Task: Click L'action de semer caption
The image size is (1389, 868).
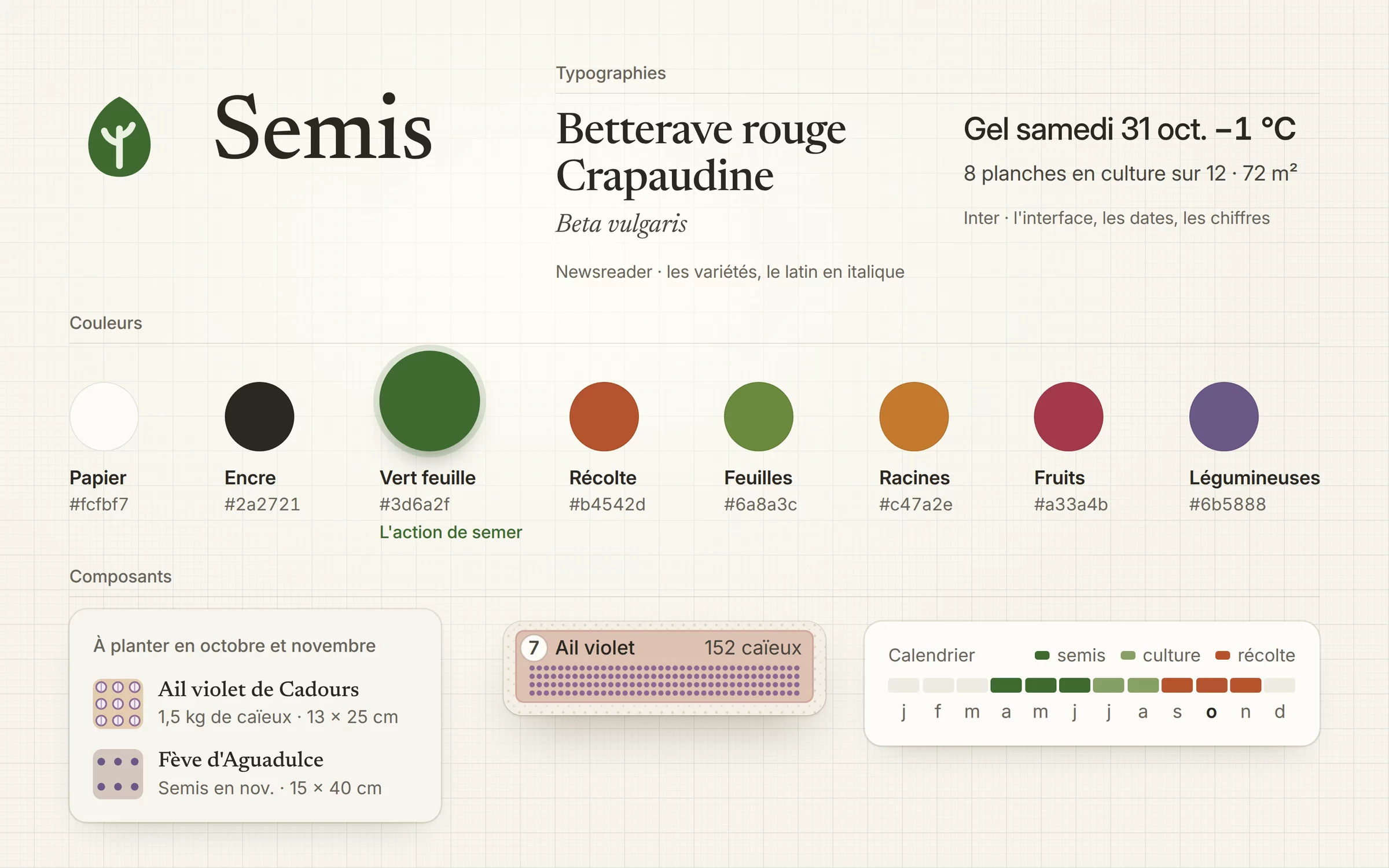Action: 450,532
